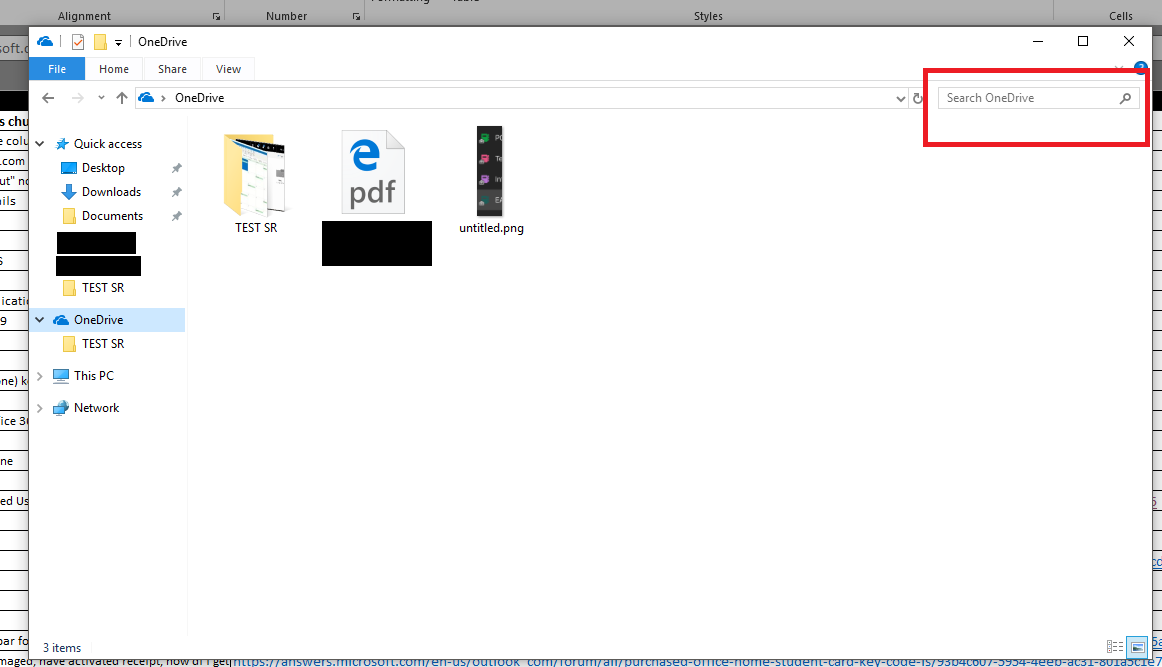Click the 3 items status text

pos(62,648)
